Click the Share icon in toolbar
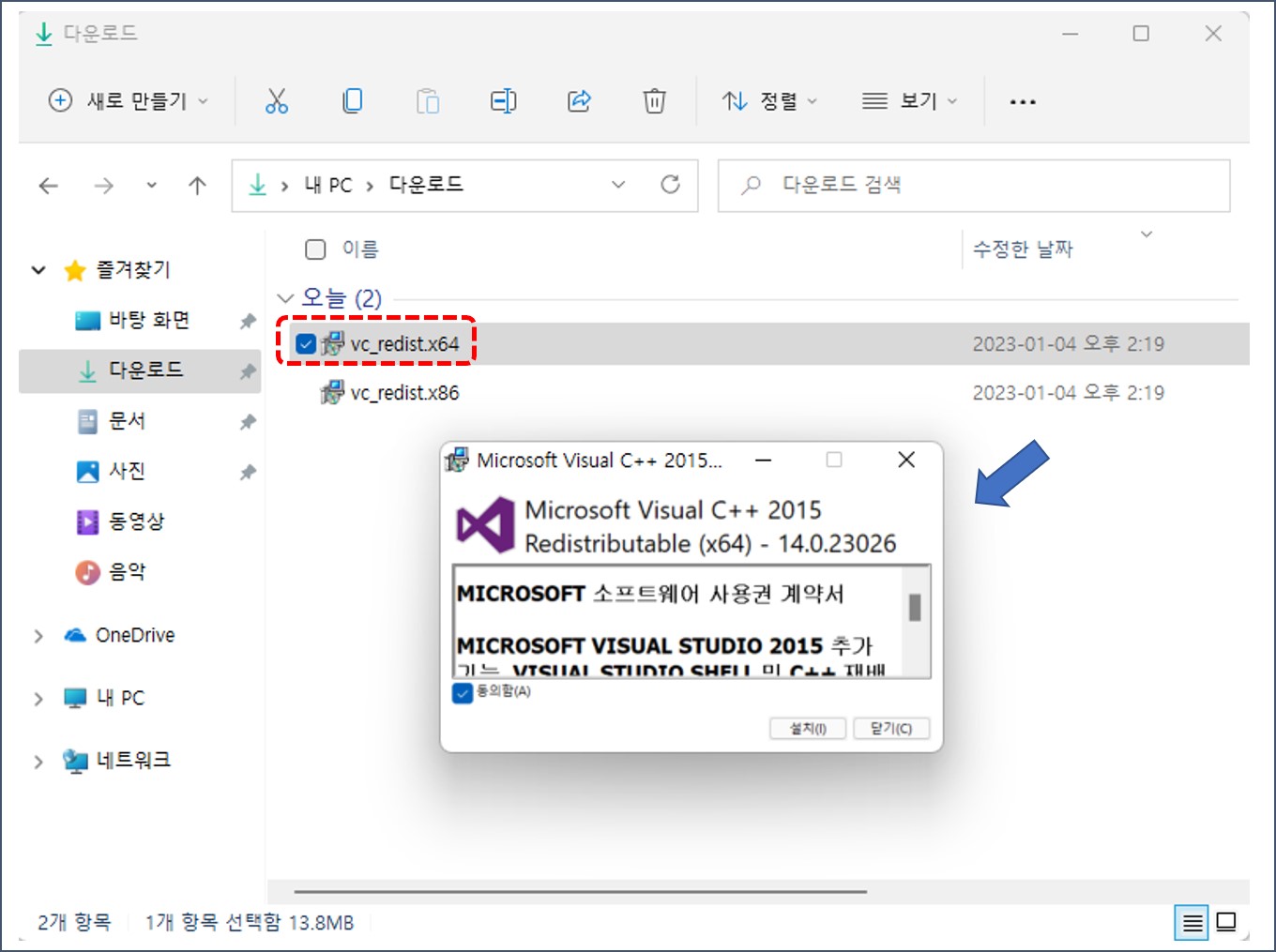Image resolution: width=1276 pixels, height=952 pixels. coord(579,100)
